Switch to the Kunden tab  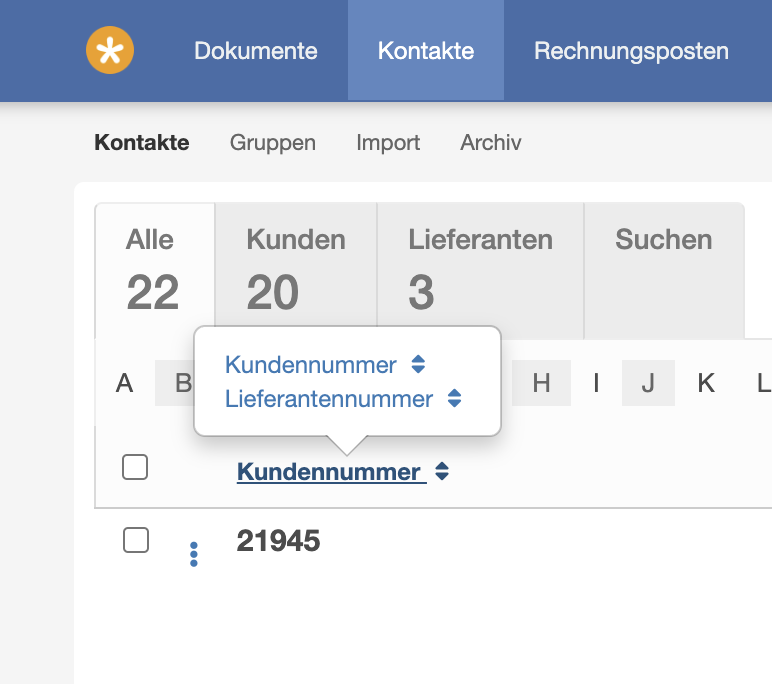(x=296, y=268)
